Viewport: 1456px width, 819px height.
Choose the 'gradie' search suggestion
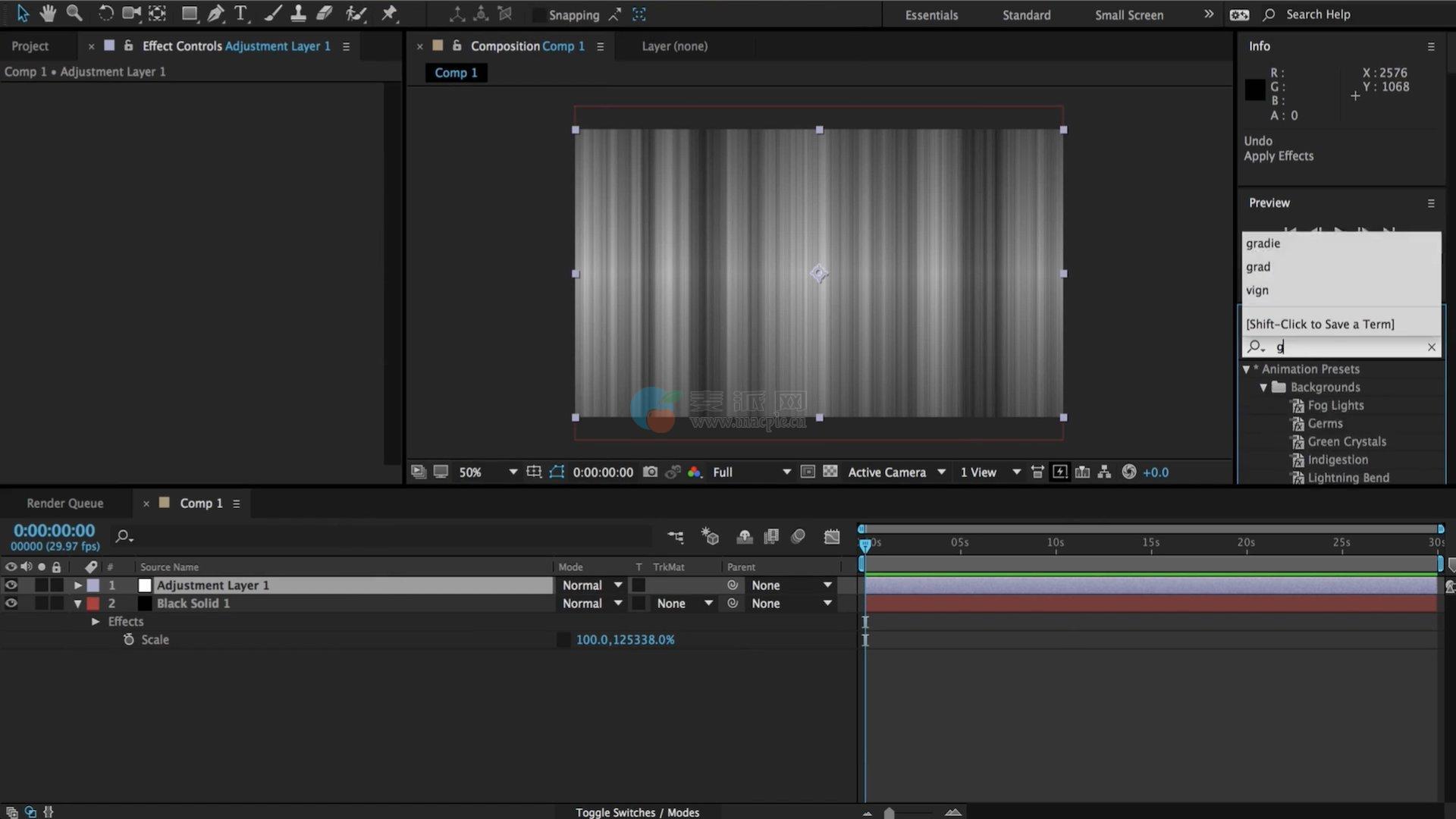point(1263,243)
